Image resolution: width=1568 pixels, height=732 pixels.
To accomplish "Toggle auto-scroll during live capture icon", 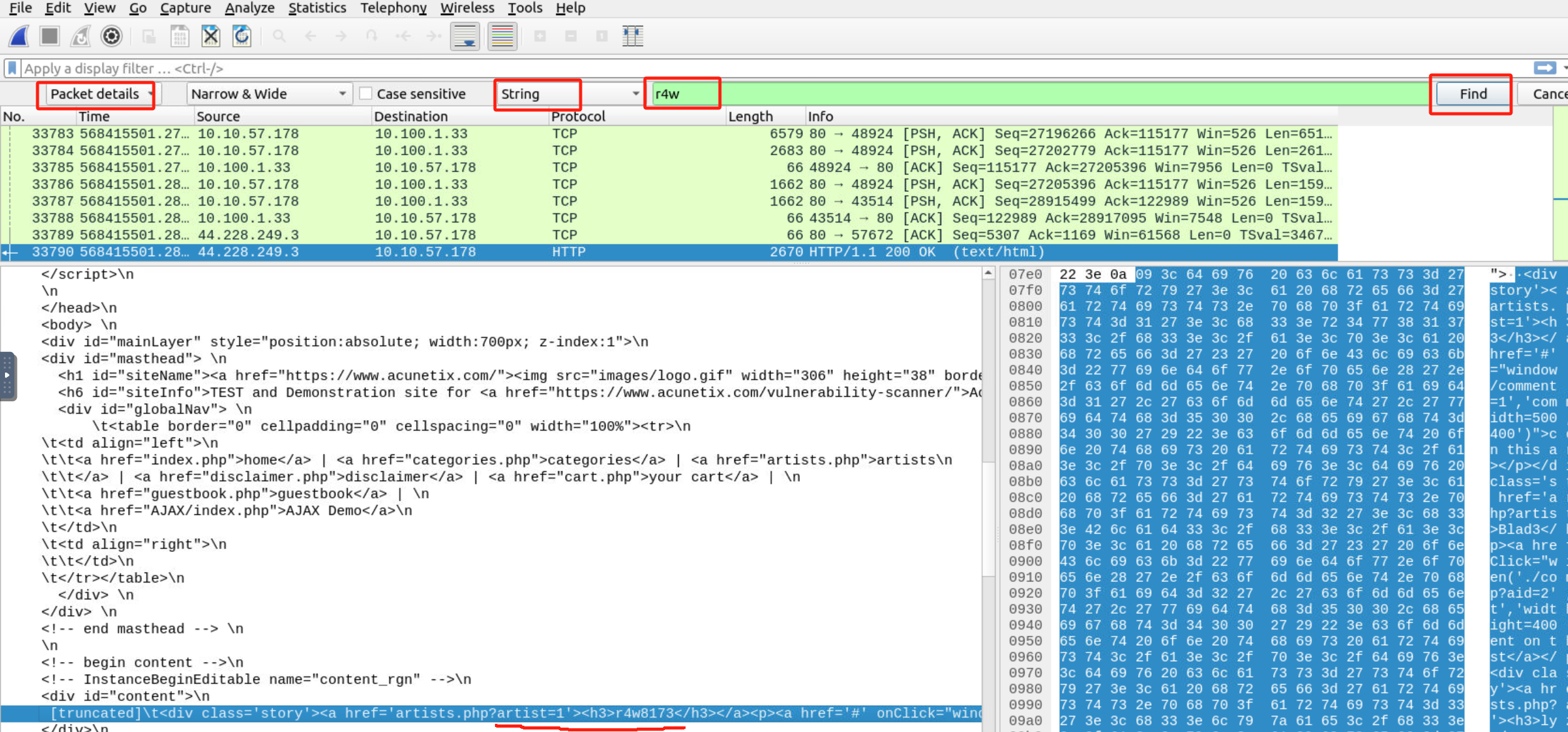I will [465, 36].
